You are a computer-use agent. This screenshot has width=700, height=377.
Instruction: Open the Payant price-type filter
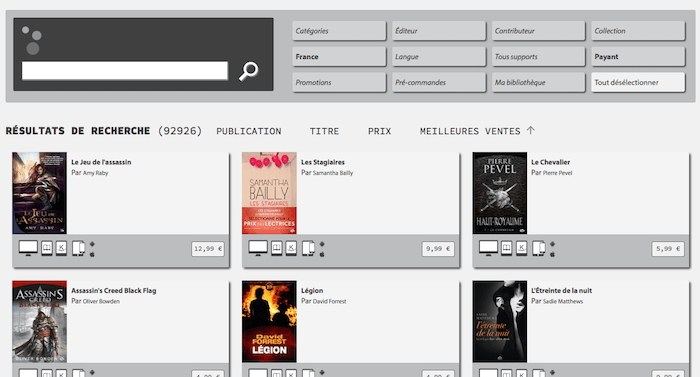[x=638, y=57]
